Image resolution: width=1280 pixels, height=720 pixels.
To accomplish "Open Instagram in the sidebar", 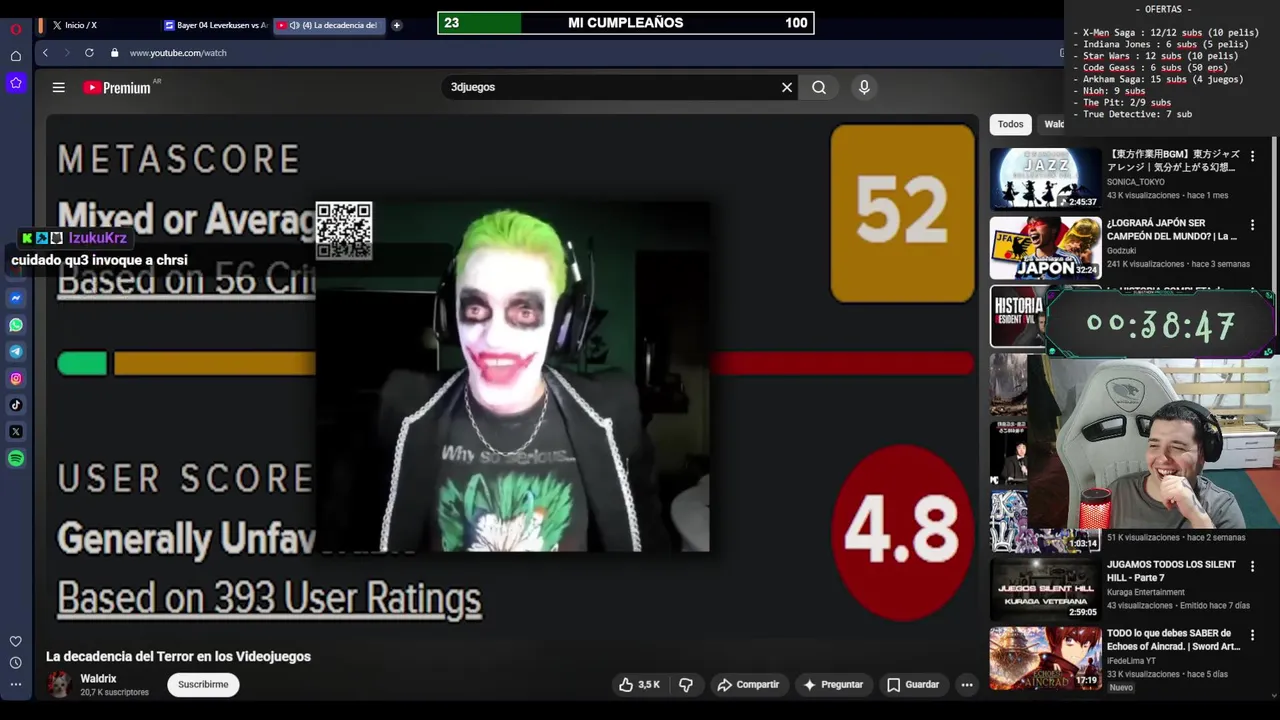I will [16, 378].
